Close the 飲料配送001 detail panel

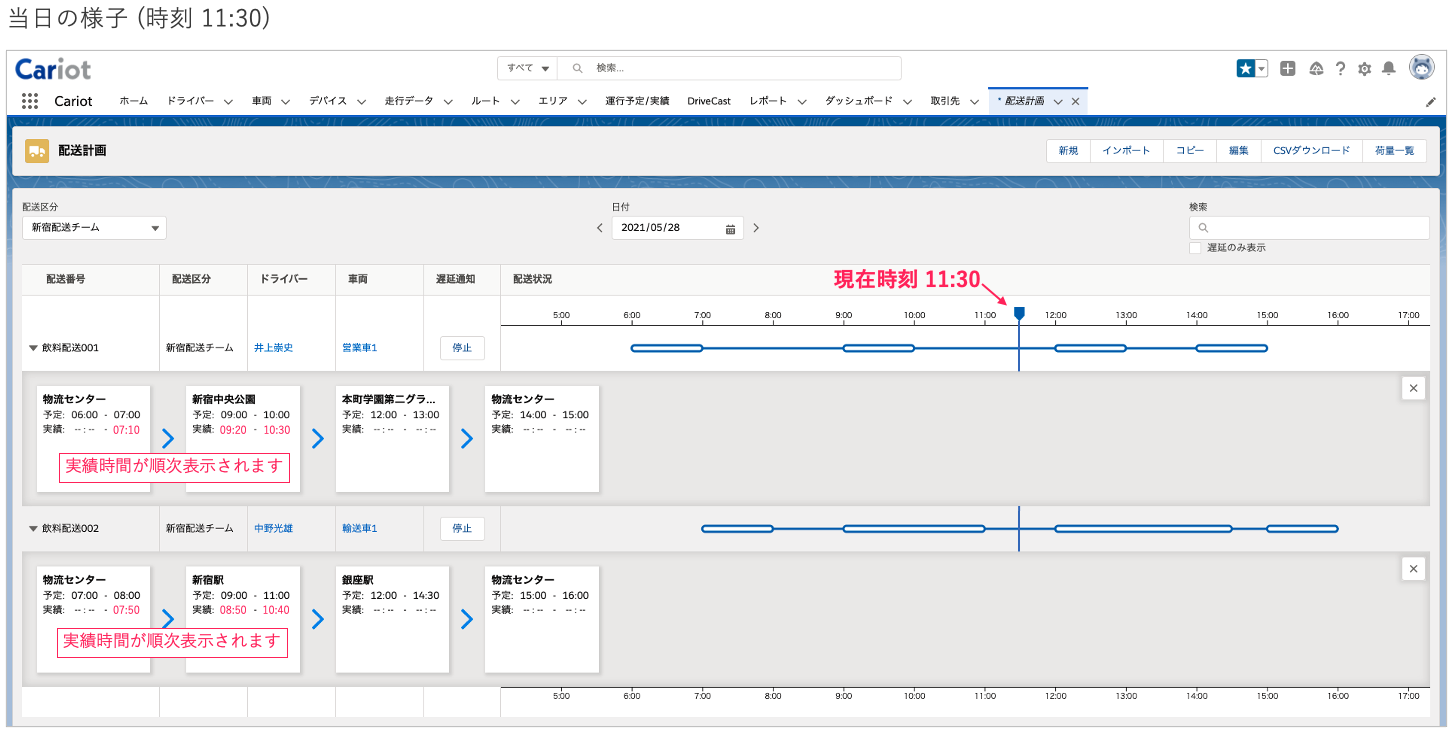[1413, 388]
